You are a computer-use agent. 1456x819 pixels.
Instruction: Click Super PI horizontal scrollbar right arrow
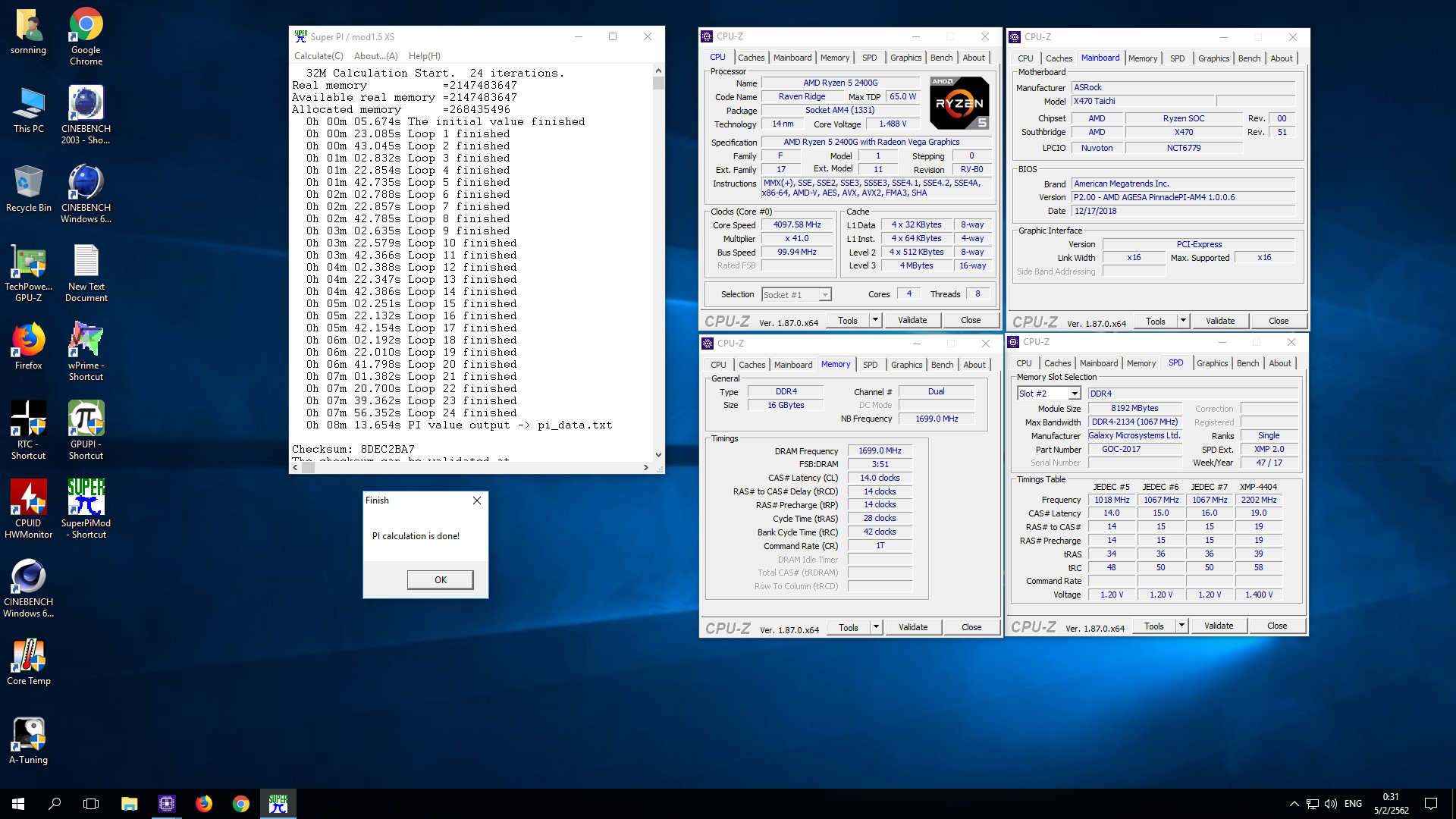pos(645,468)
